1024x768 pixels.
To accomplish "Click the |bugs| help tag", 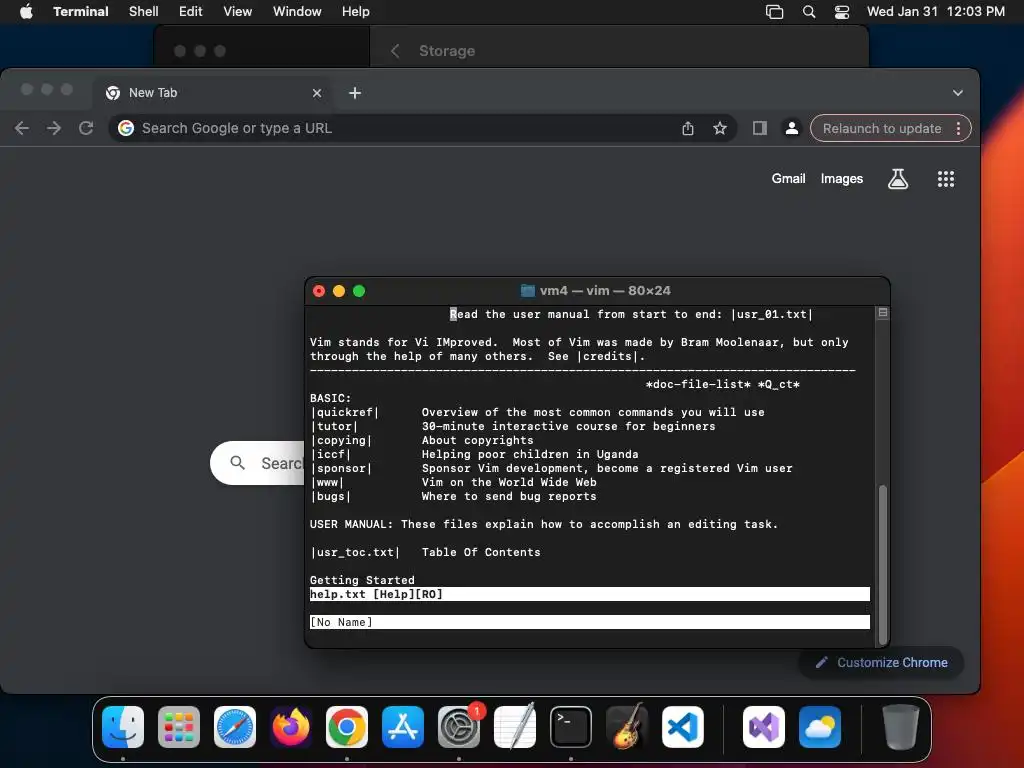I will tap(331, 496).
